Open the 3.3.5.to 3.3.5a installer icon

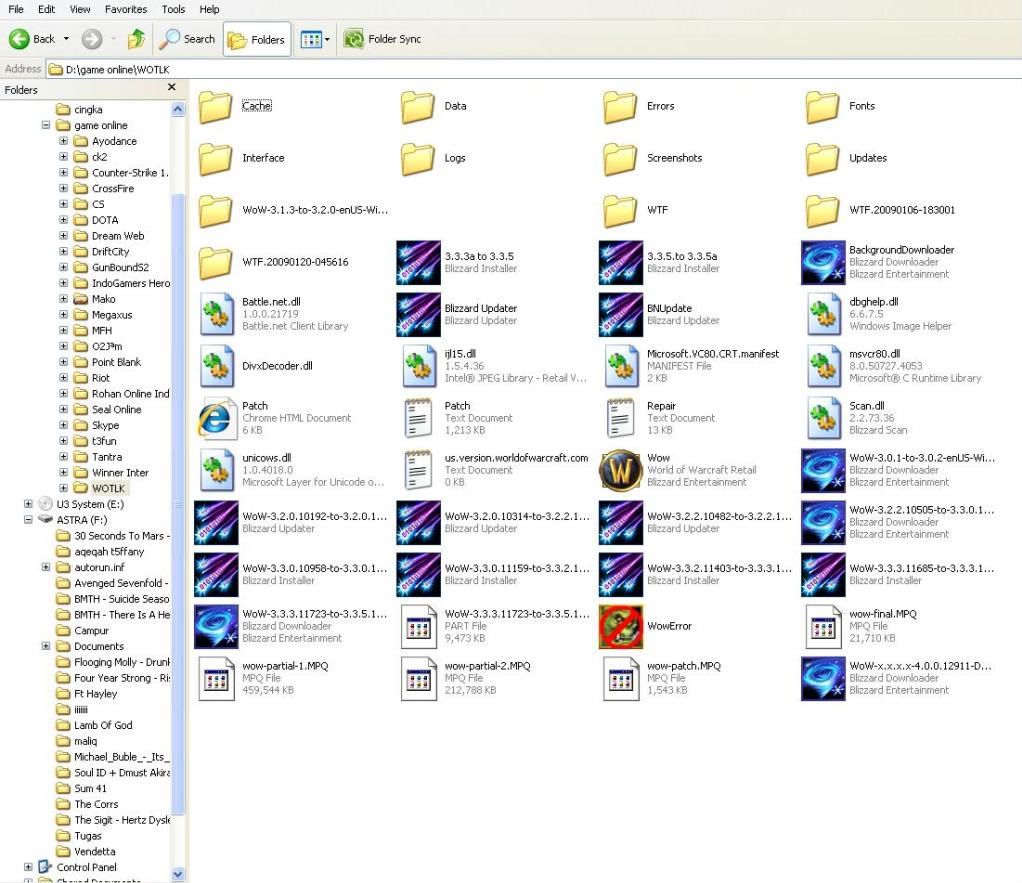(620, 262)
